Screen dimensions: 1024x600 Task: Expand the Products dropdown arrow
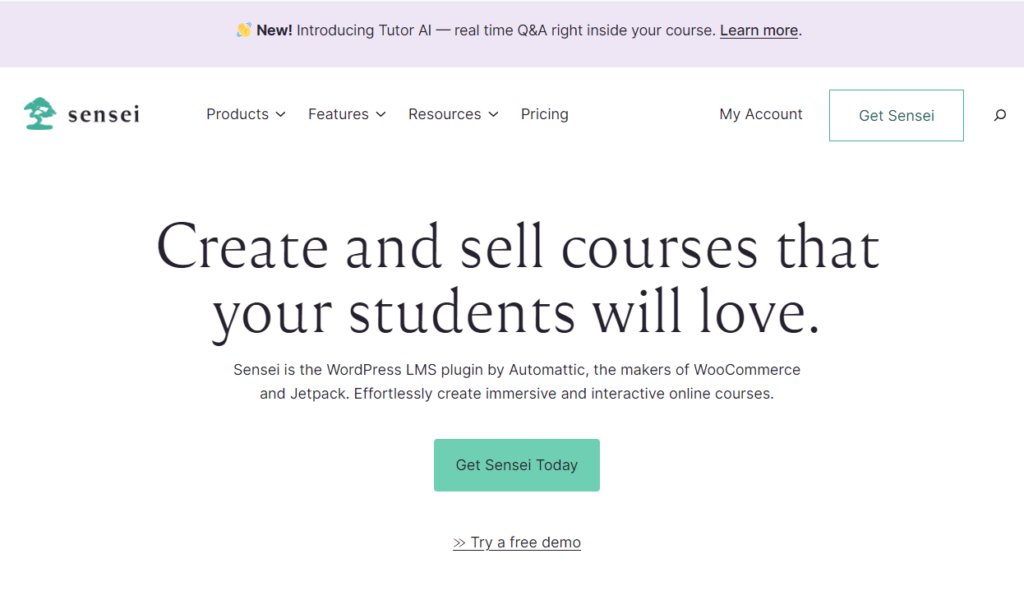pyautogui.click(x=281, y=115)
